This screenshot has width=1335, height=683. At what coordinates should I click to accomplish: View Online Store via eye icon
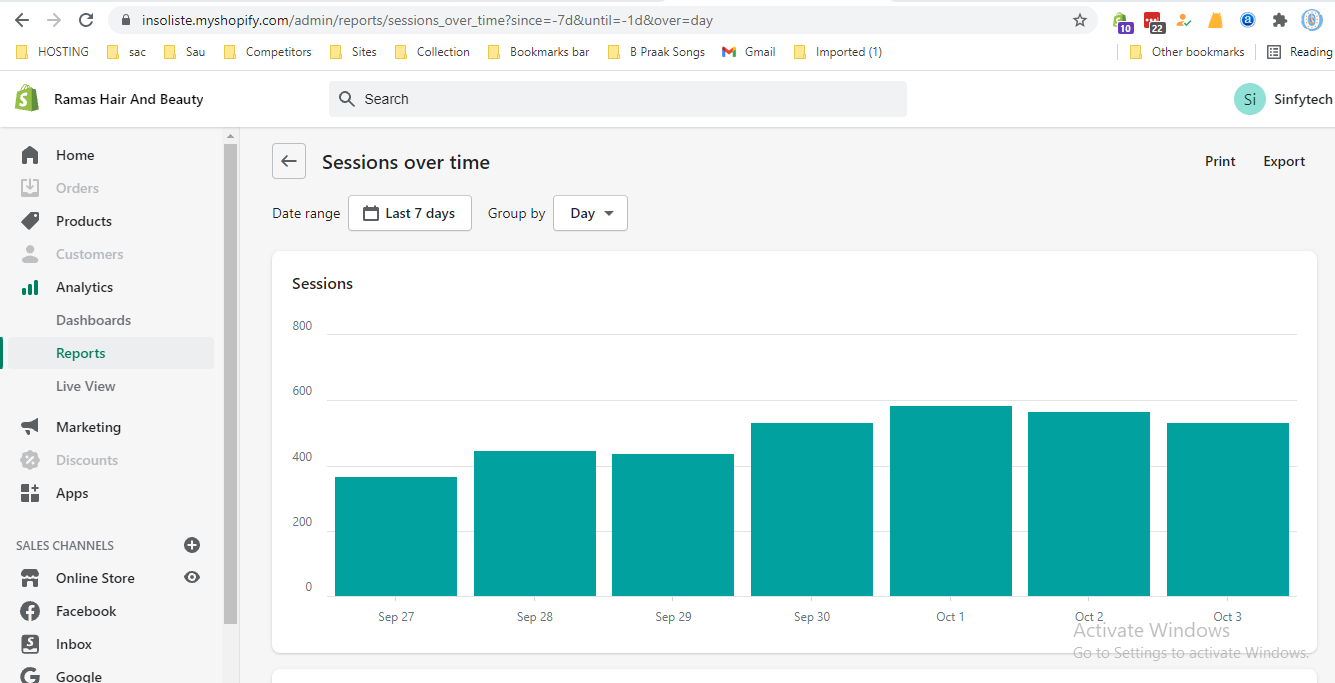(192, 577)
